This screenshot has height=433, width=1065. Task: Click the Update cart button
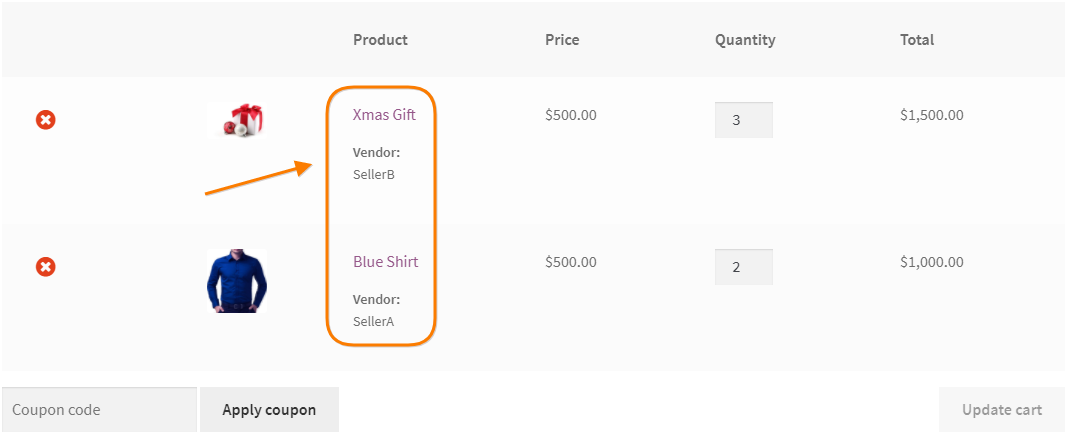pyautogui.click(x=1002, y=410)
